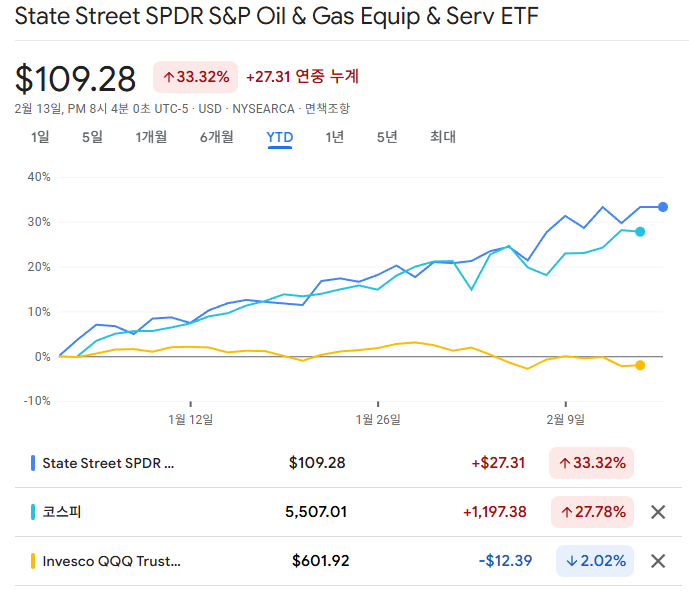689x591 pixels.
Task: Remove 코스피 comparison with X icon
Action: click(658, 512)
